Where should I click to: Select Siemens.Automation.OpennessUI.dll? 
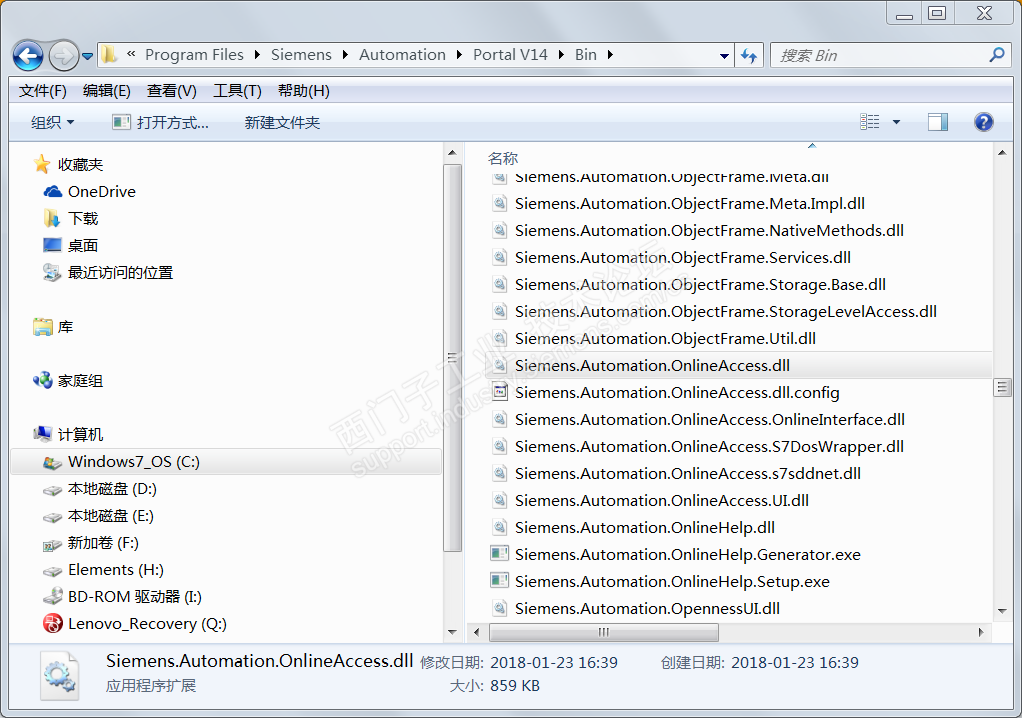[x=647, y=609]
